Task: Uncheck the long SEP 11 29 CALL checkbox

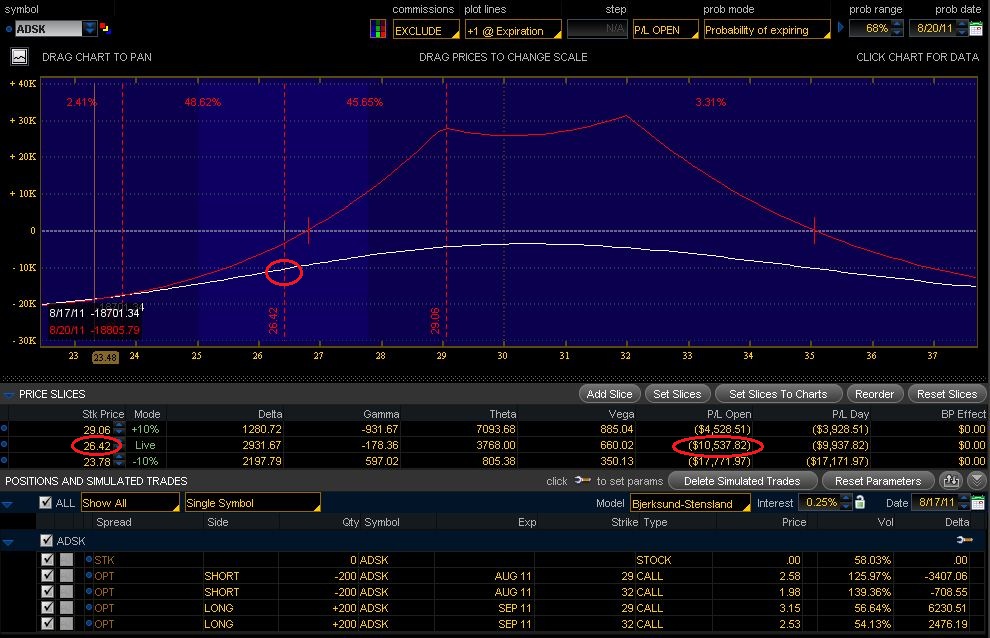Action: [47, 608]
